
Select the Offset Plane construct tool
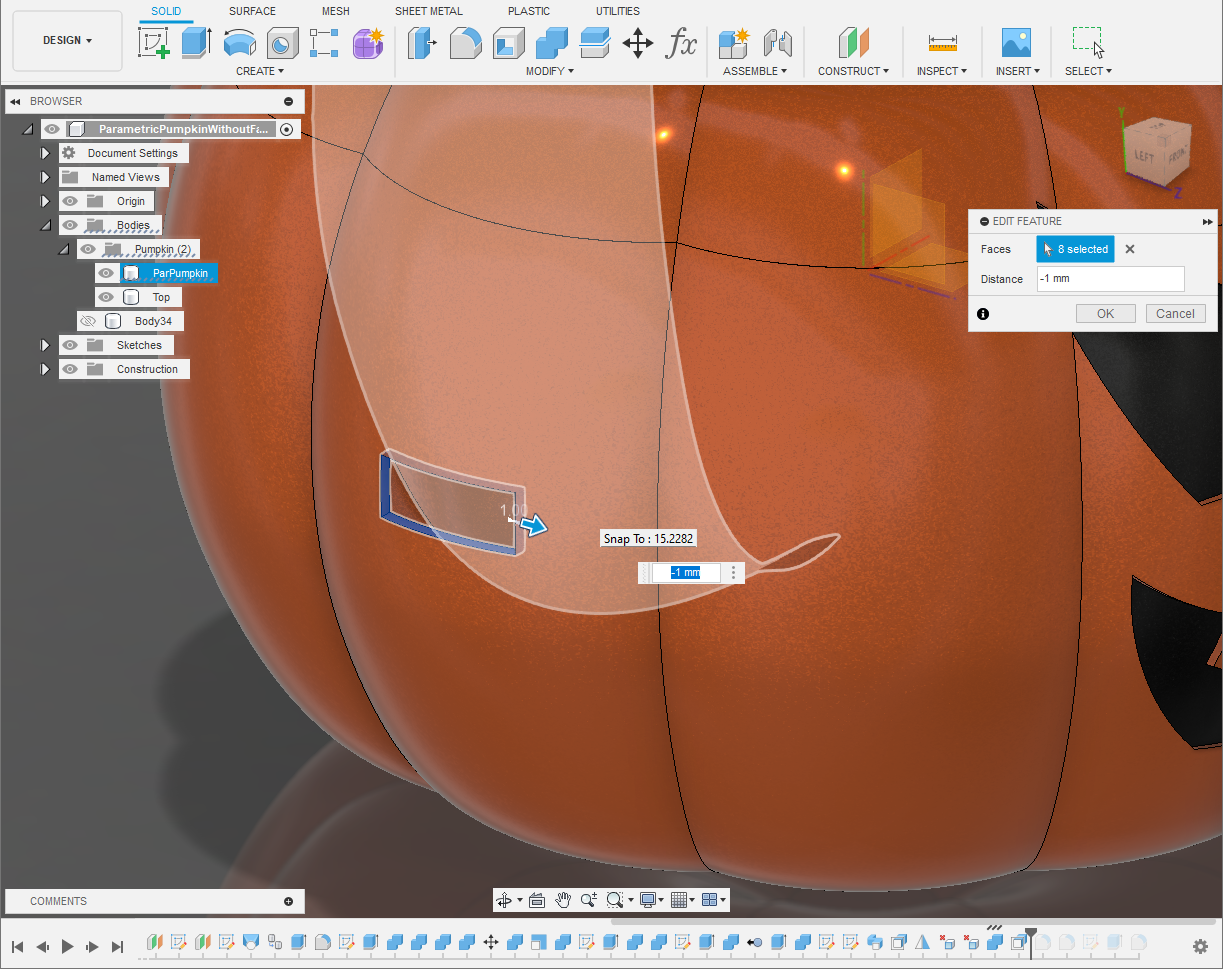853,43
